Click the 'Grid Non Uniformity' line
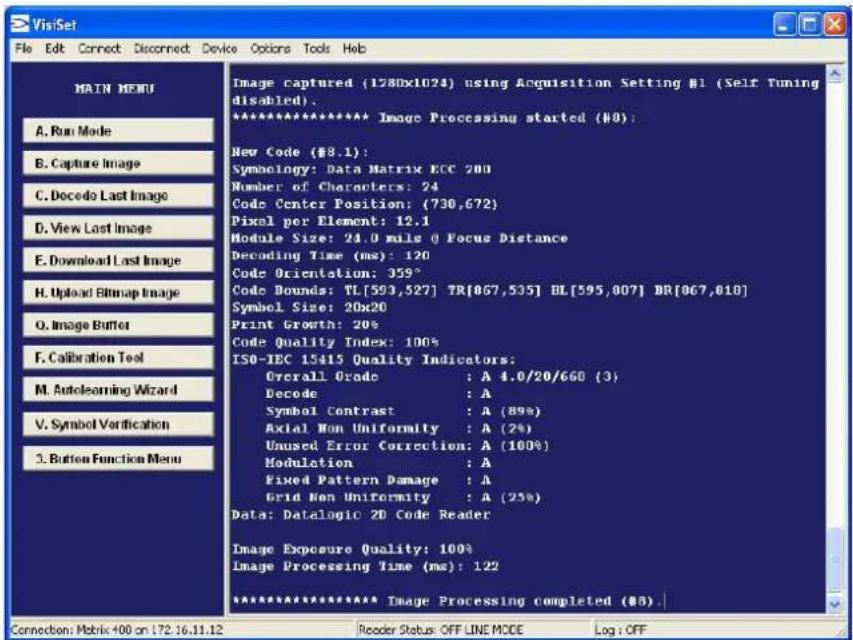The width and height of the screenshot is (853, 640). click(403, 497)
